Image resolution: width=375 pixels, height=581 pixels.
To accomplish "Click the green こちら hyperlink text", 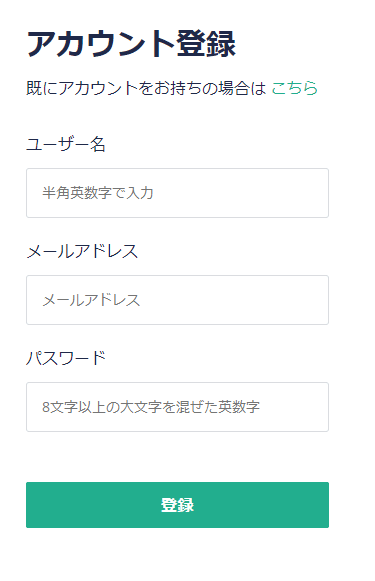I will [x=295, y=88].
